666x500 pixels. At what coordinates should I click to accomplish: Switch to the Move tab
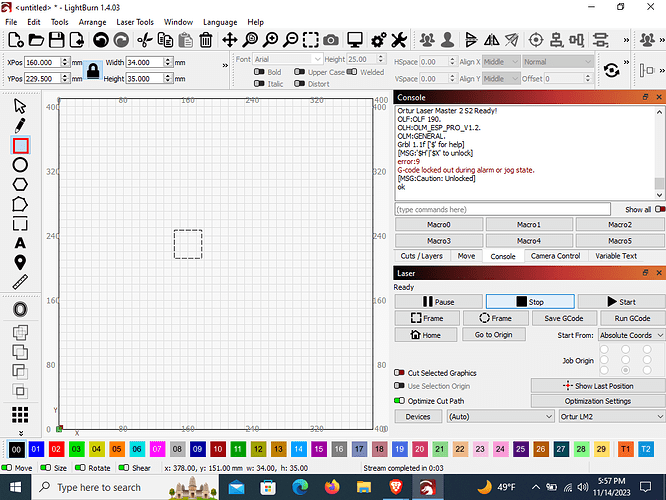pyautogui.click(x=466, y=256)
